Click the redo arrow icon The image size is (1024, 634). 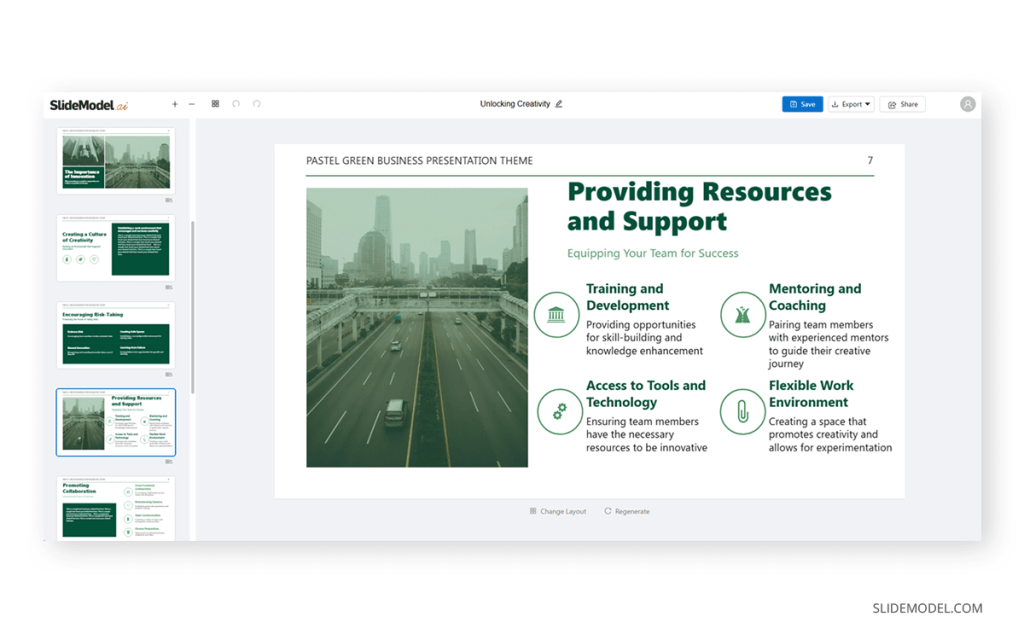(257, 104)
